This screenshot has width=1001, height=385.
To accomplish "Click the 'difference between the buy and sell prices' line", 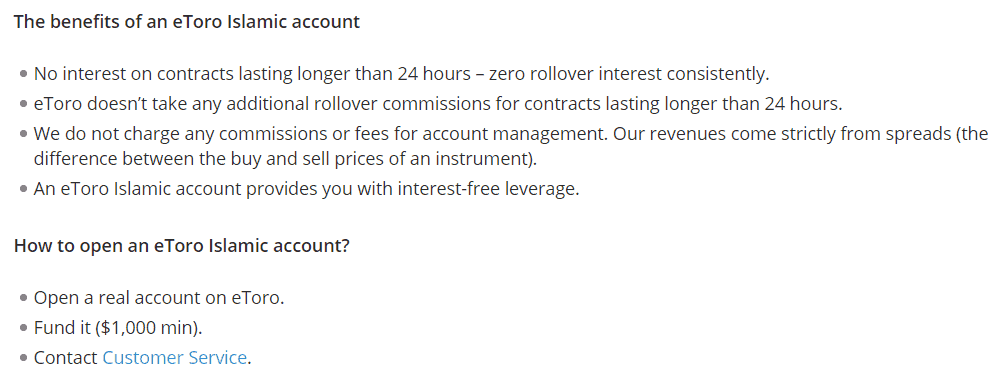I will click(285, 159).
